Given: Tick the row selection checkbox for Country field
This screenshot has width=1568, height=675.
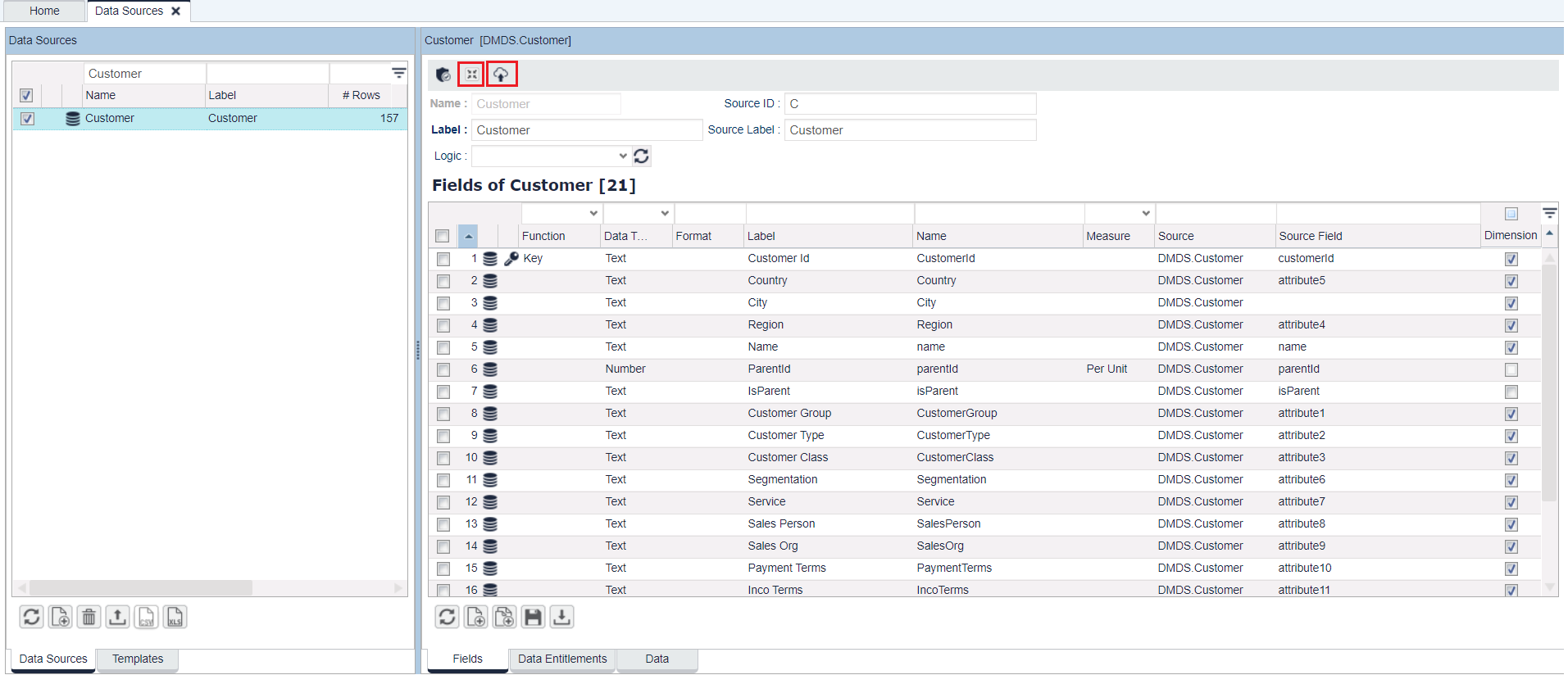Looking at the screenshot, I should coord(443,281).
